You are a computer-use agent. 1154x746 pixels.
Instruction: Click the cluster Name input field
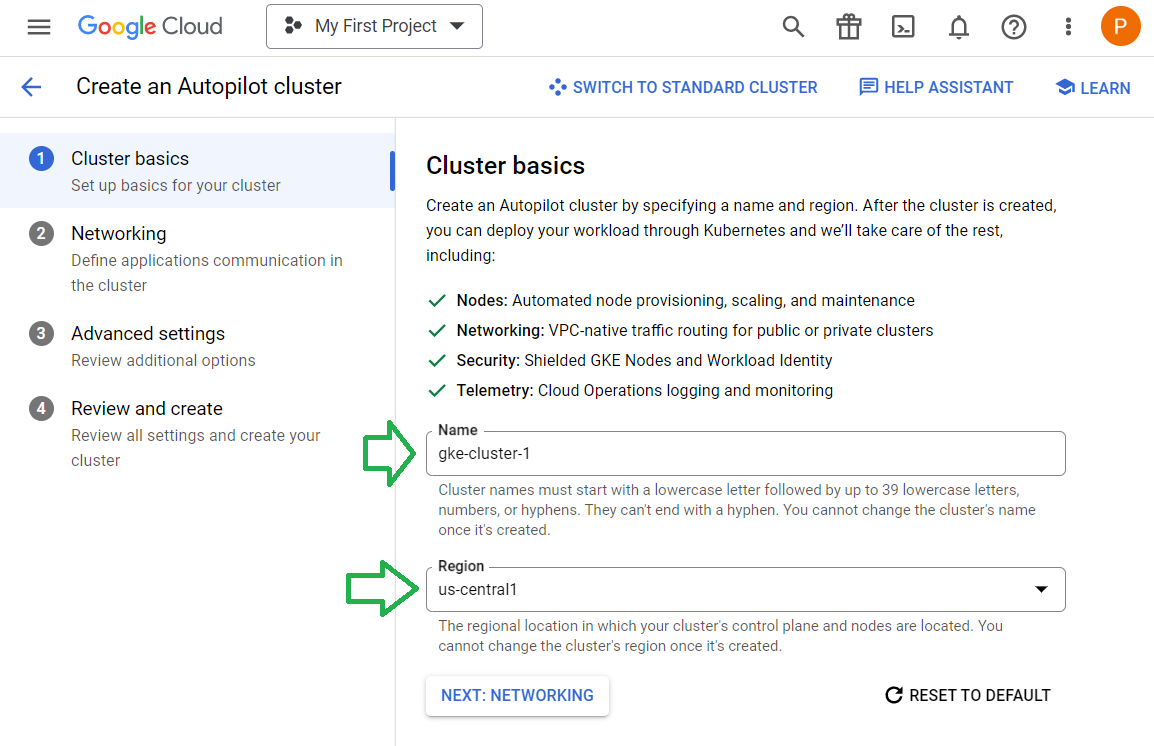[745, 454]
